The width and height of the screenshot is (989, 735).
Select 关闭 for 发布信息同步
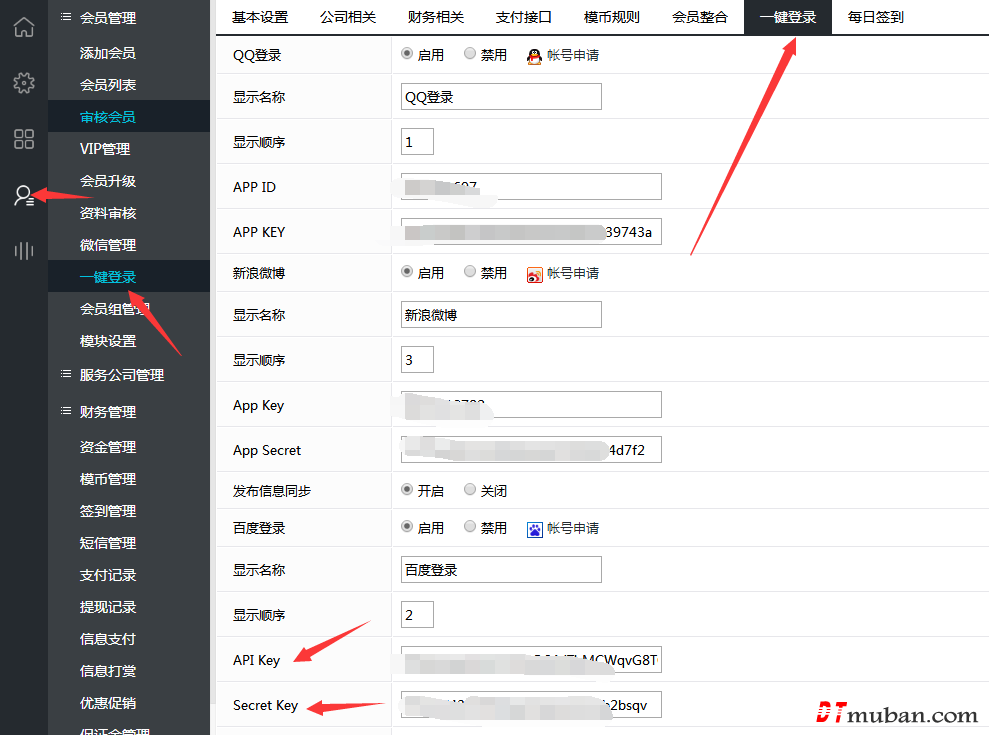coord(470,490)
